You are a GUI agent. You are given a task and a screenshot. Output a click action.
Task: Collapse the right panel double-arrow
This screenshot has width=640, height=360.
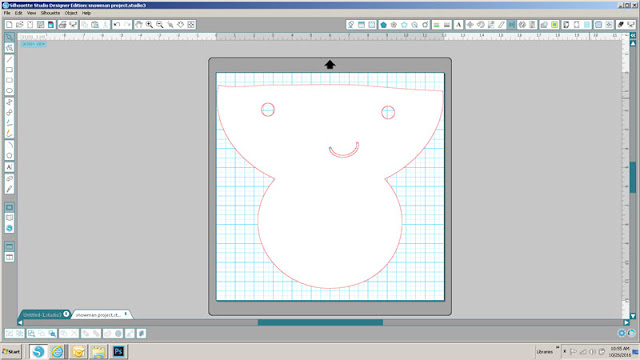click(x=633, y=36)
